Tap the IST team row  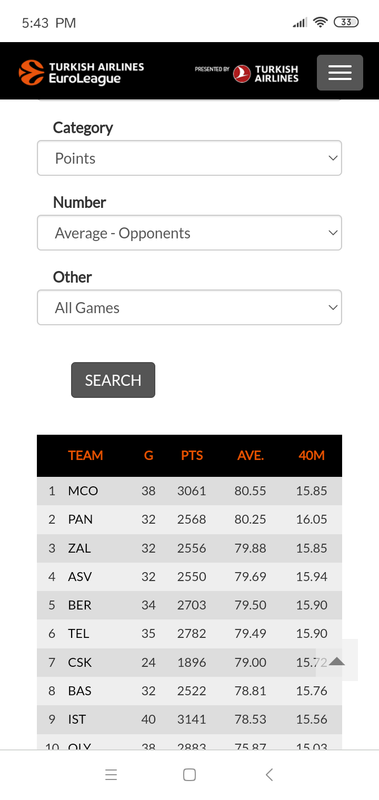189,719
